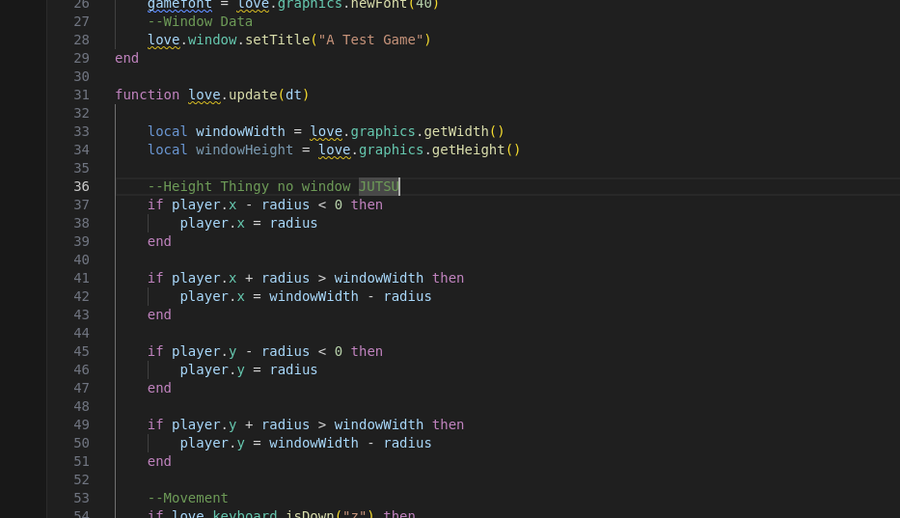The height and width of the screenshot is (518, 900).
Task: Click 'windowWidth - radius' on line 42
Action: click(350, 297)
